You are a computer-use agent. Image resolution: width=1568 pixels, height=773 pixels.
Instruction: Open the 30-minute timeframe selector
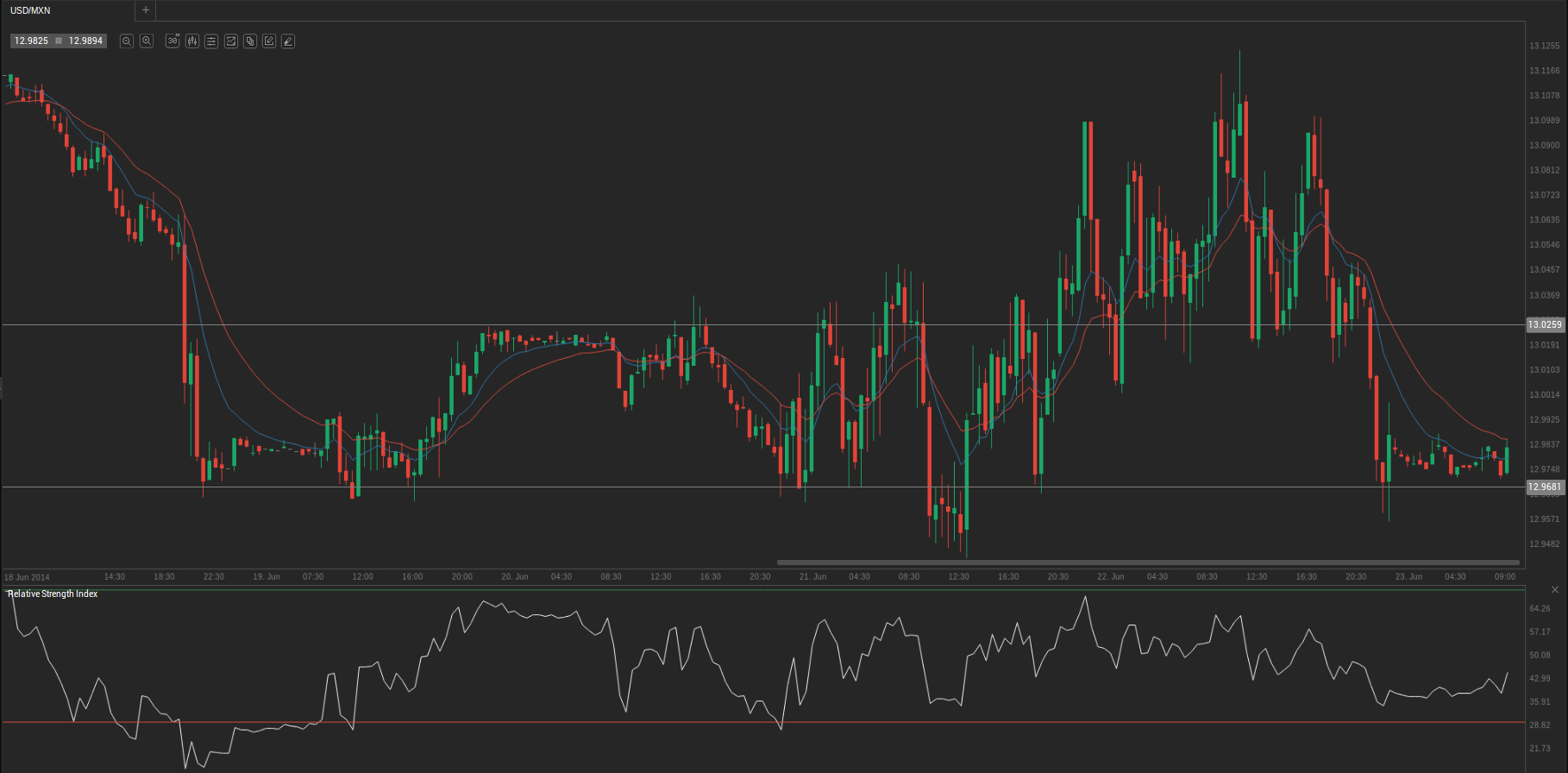(x=172, y=41)
